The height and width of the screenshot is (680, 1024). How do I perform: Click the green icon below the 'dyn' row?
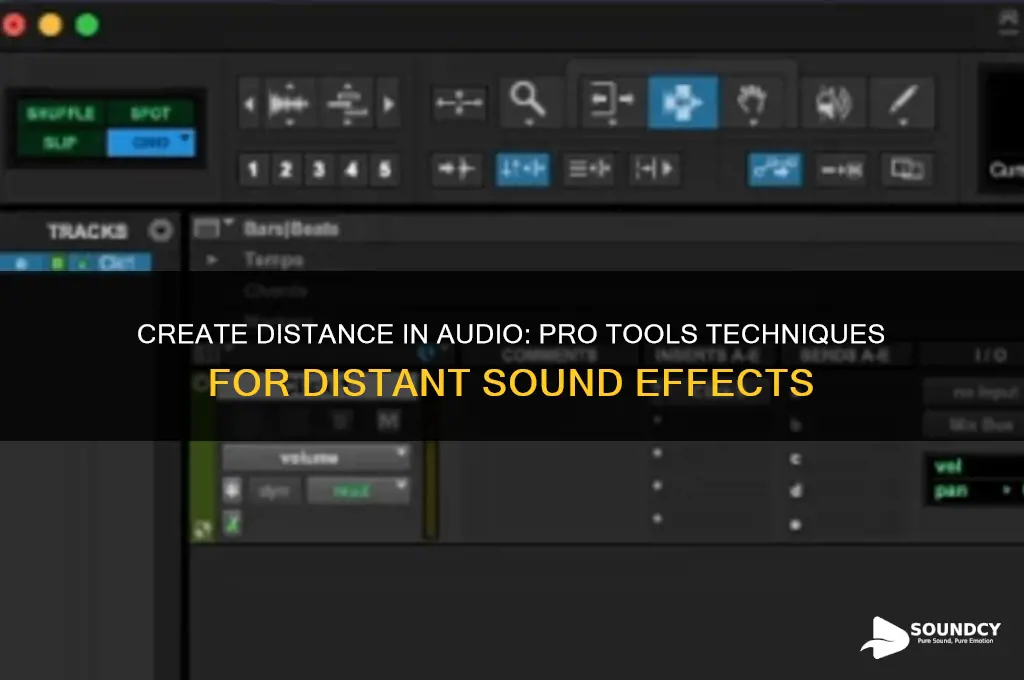point(232,523)
